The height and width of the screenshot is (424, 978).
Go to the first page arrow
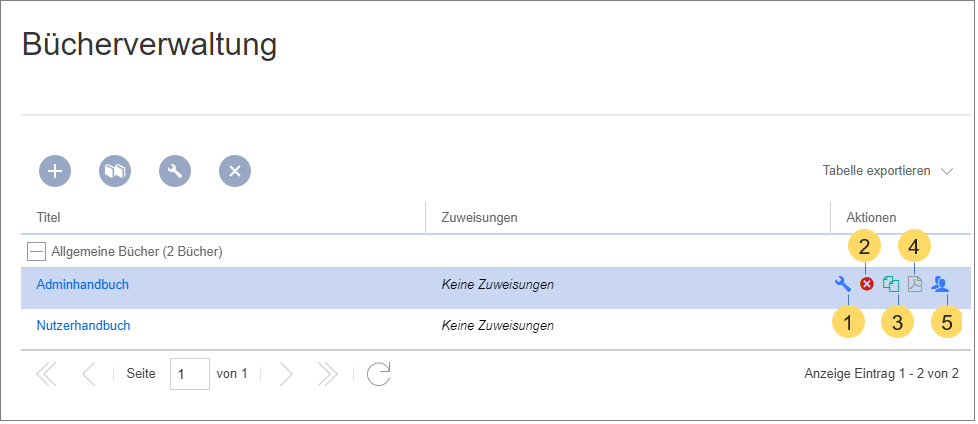tap(46, 374)
